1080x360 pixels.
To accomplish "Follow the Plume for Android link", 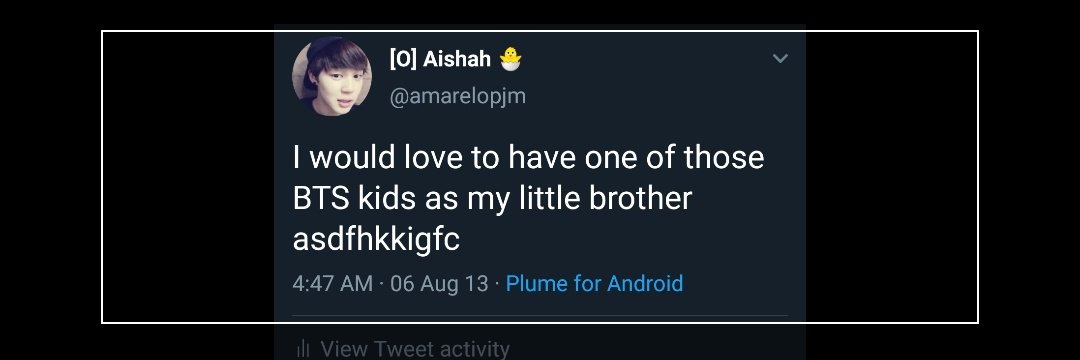I will point(594,284).
